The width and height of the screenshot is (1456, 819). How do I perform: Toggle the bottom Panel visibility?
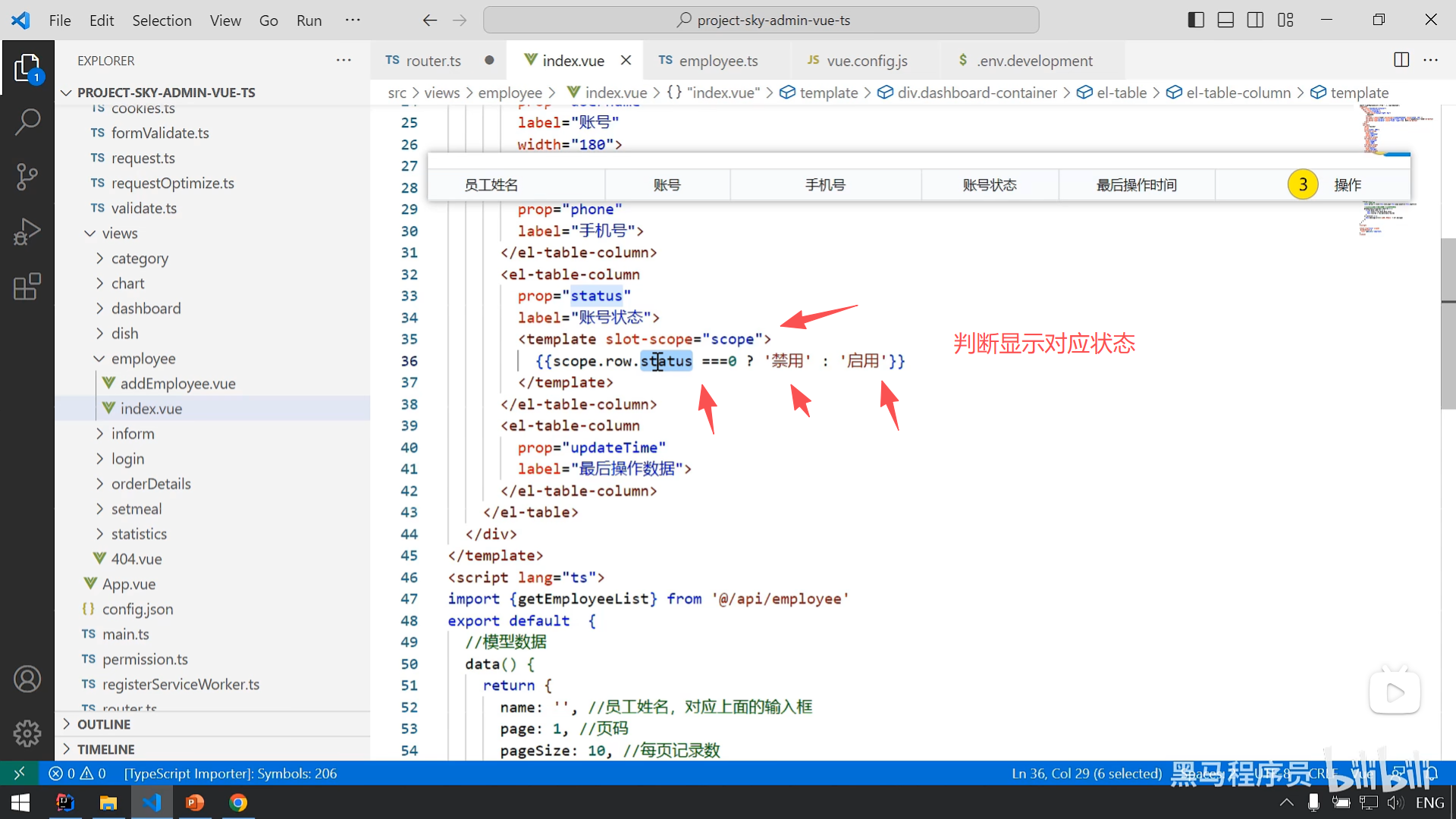click(x=1225, y=20)
